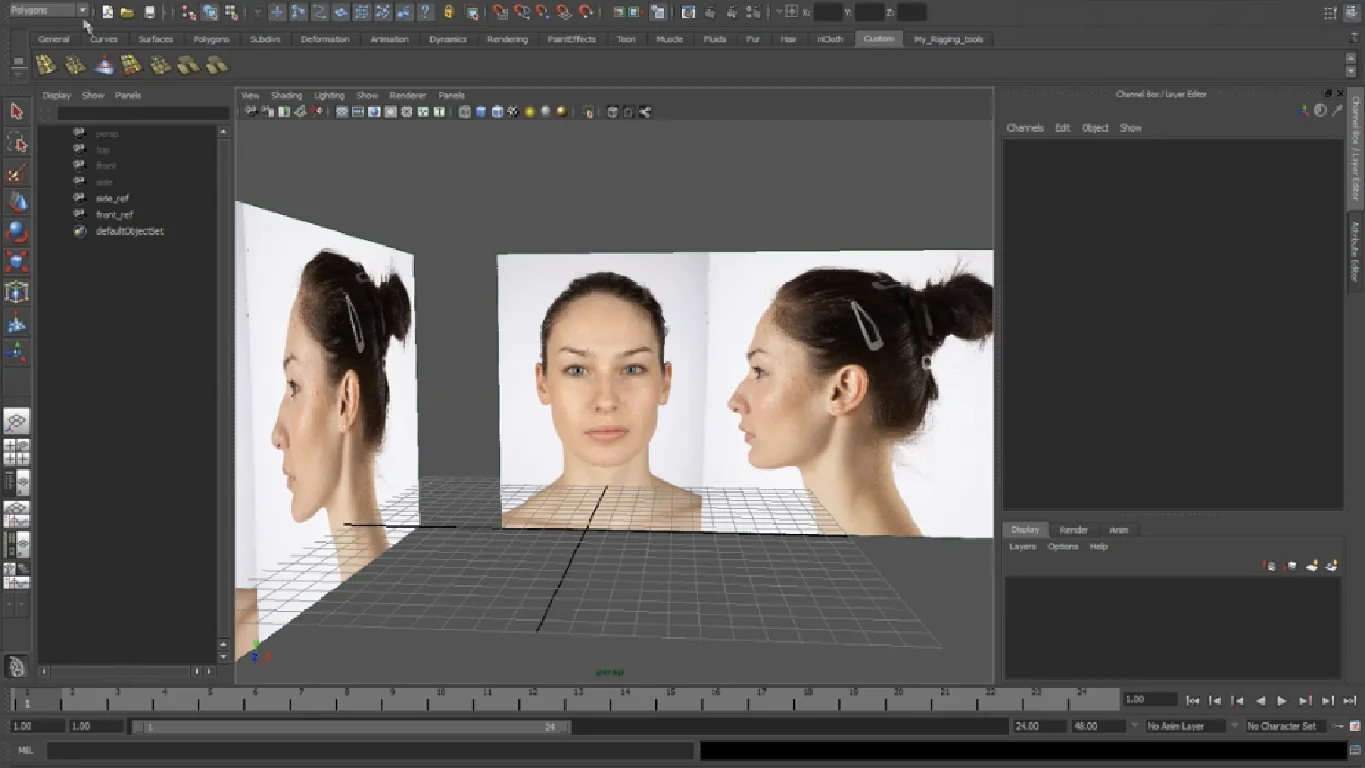Toggle snap to points magnet icon
The height and width of the screenshot is (768, 1365).
click(x=542, y=12)
